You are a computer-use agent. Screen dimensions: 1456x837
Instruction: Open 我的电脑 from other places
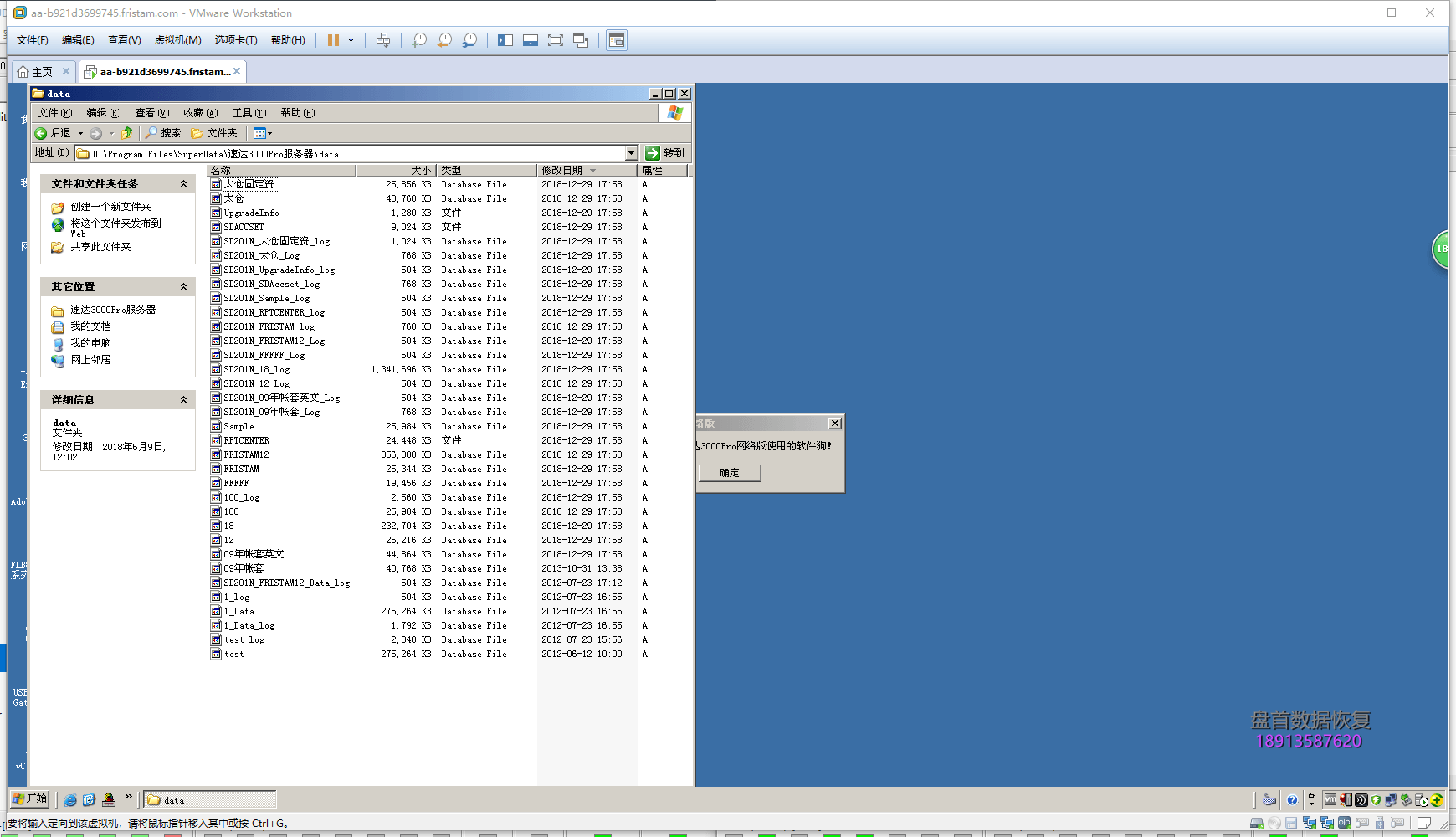[90, 343]
